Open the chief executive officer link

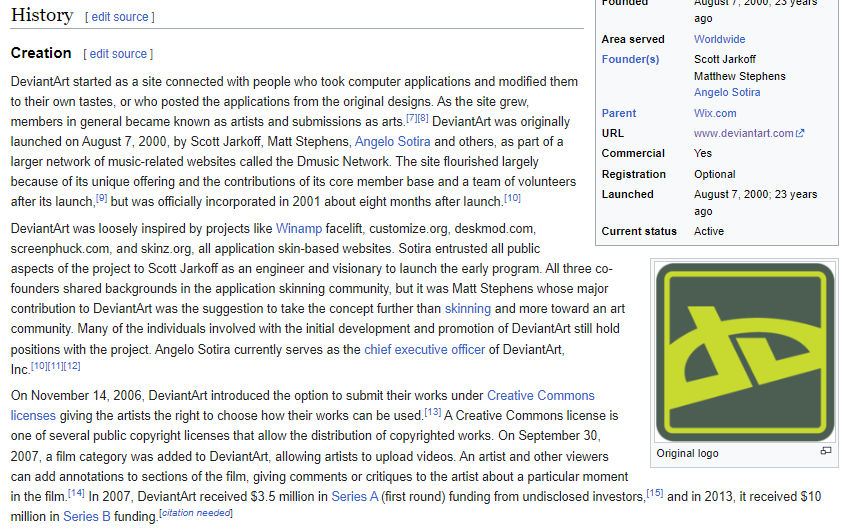click(424, 350)
